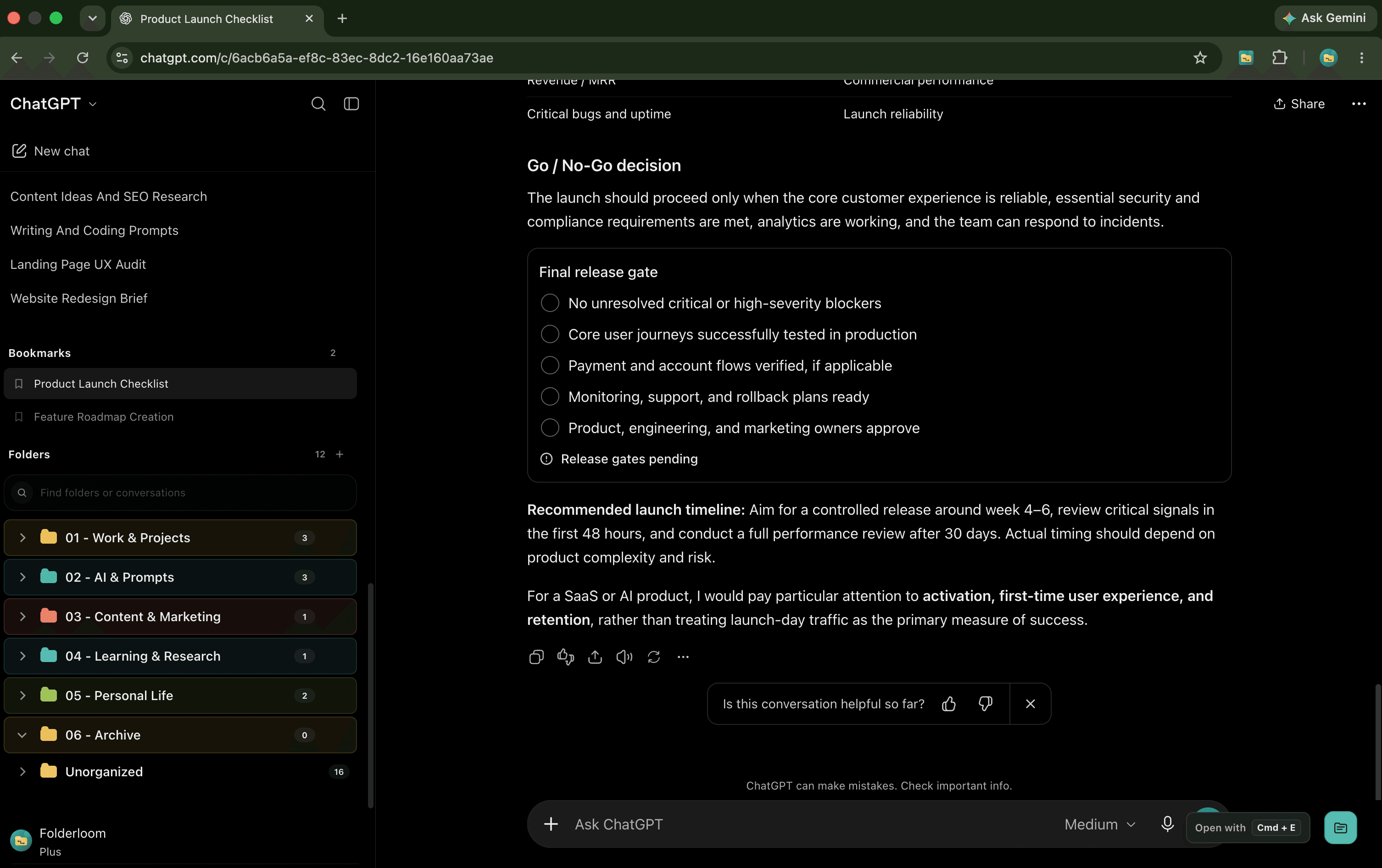Open the ChatGPT model dropdown
The width and height of the screenshot is (1382, 868).
[54, 104]
